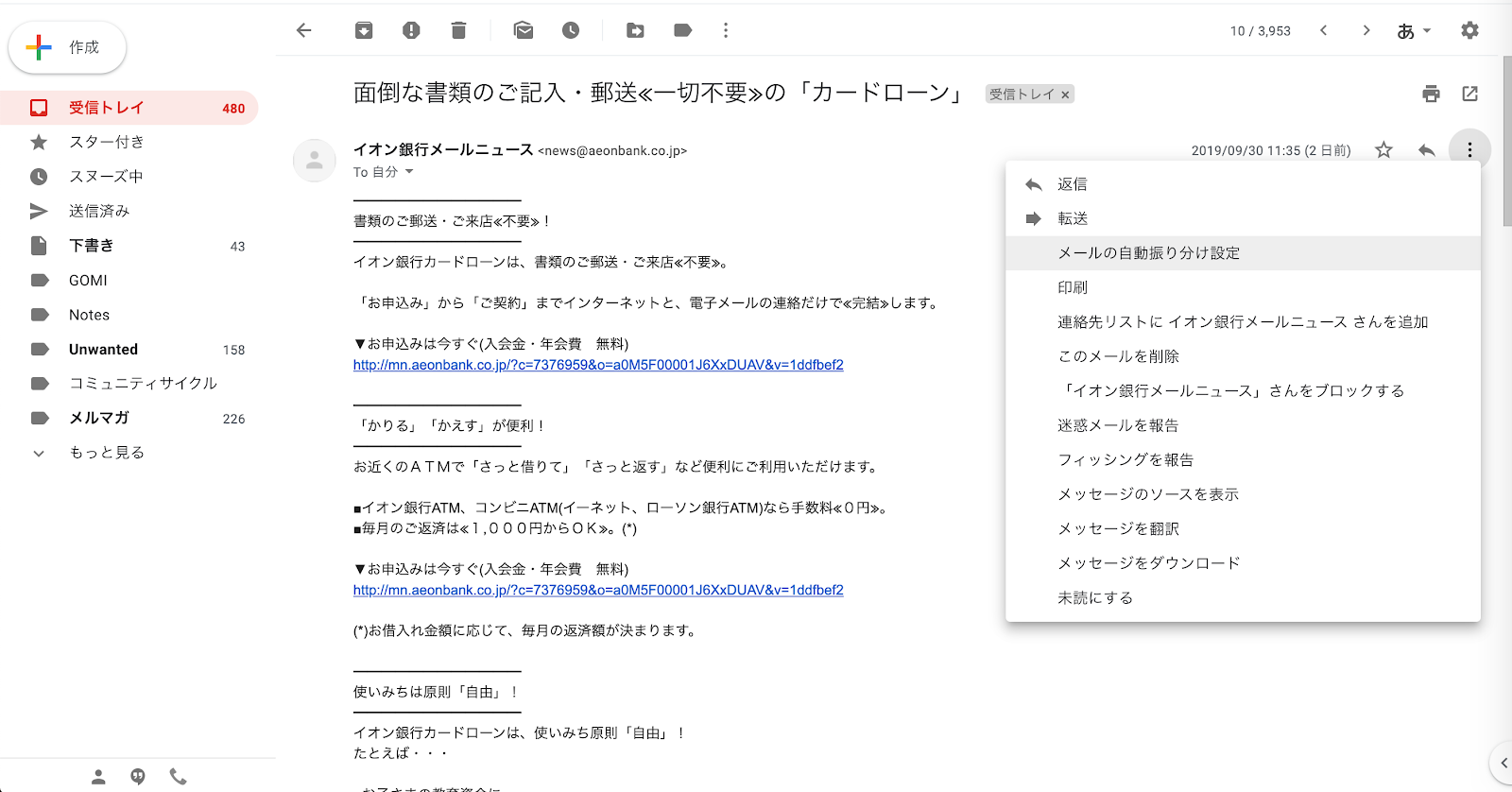Go to newer message arrow
The height and width of the screenshot is (792, 1512).
coord(1324,30)
